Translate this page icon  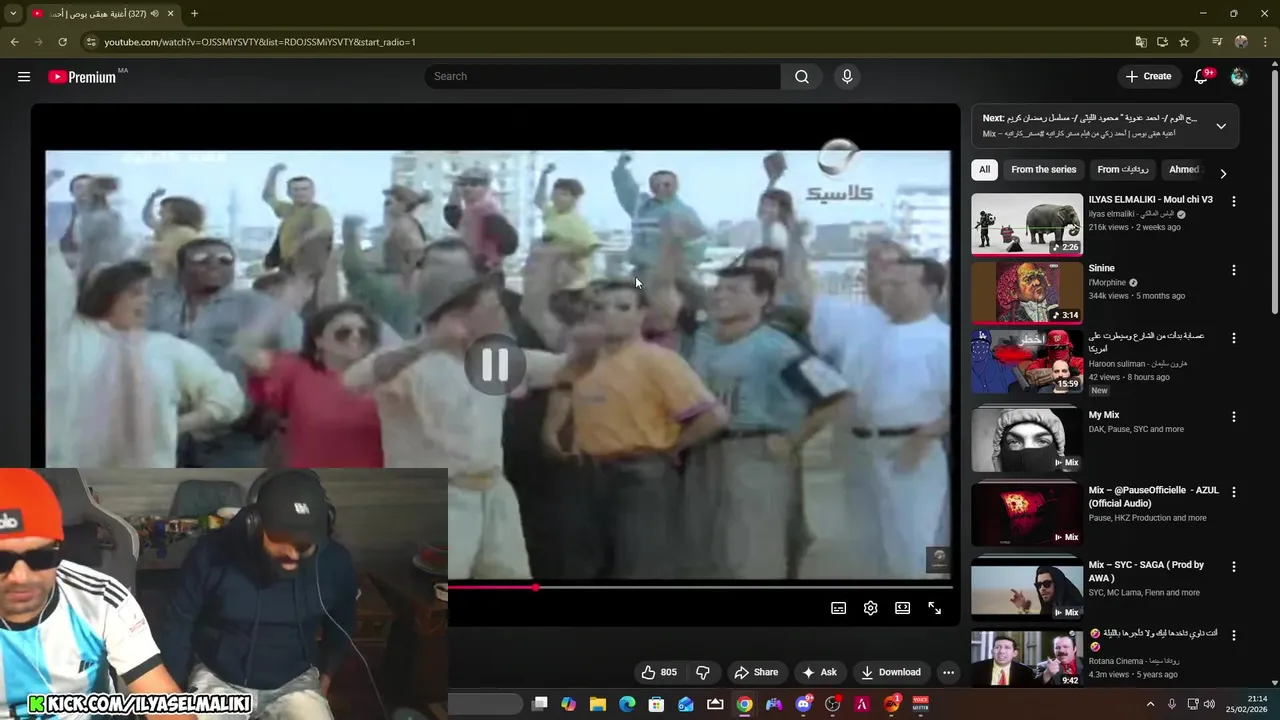(1141, 42)
